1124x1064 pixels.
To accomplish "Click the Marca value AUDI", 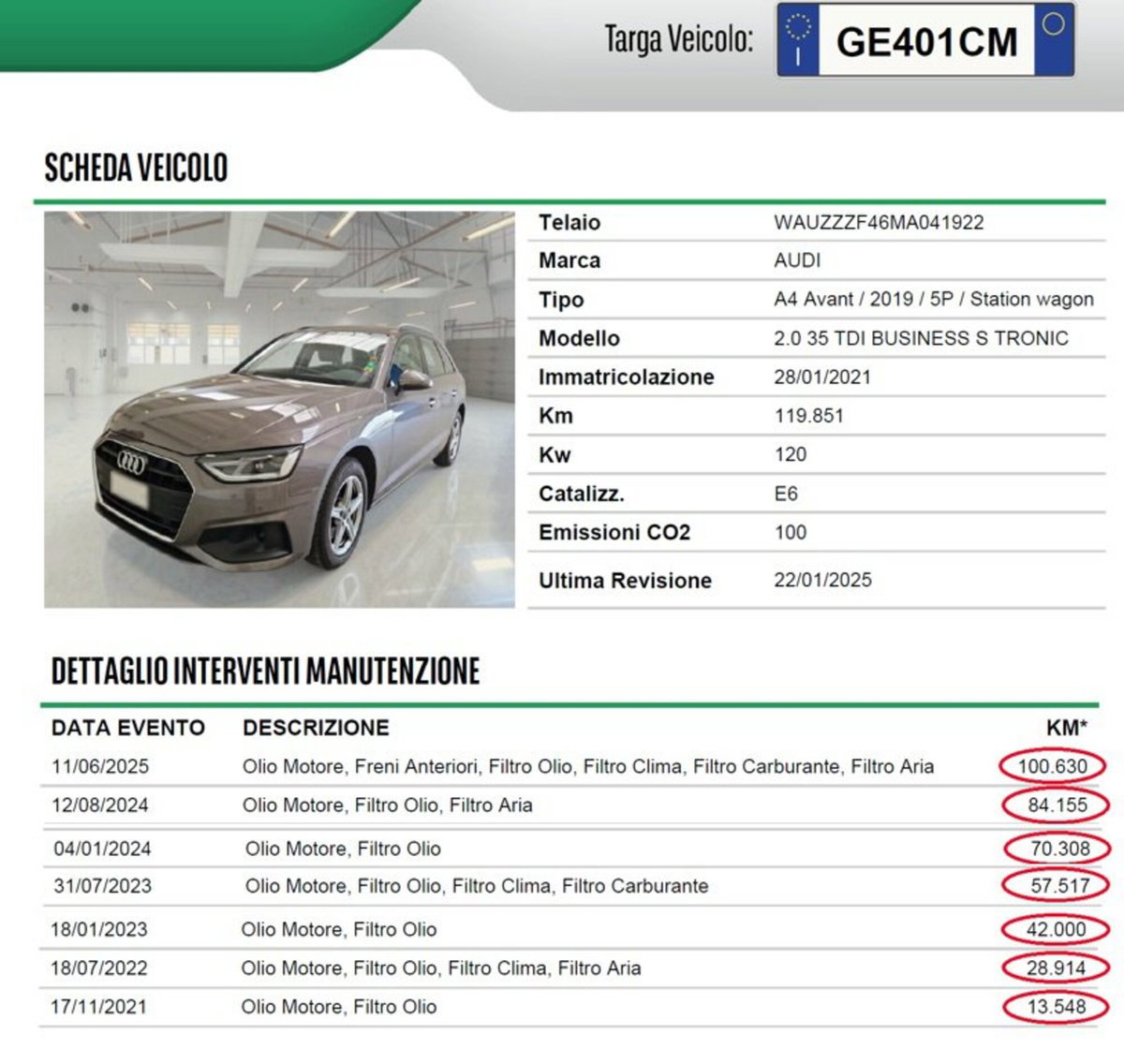I will pos(797,260).
